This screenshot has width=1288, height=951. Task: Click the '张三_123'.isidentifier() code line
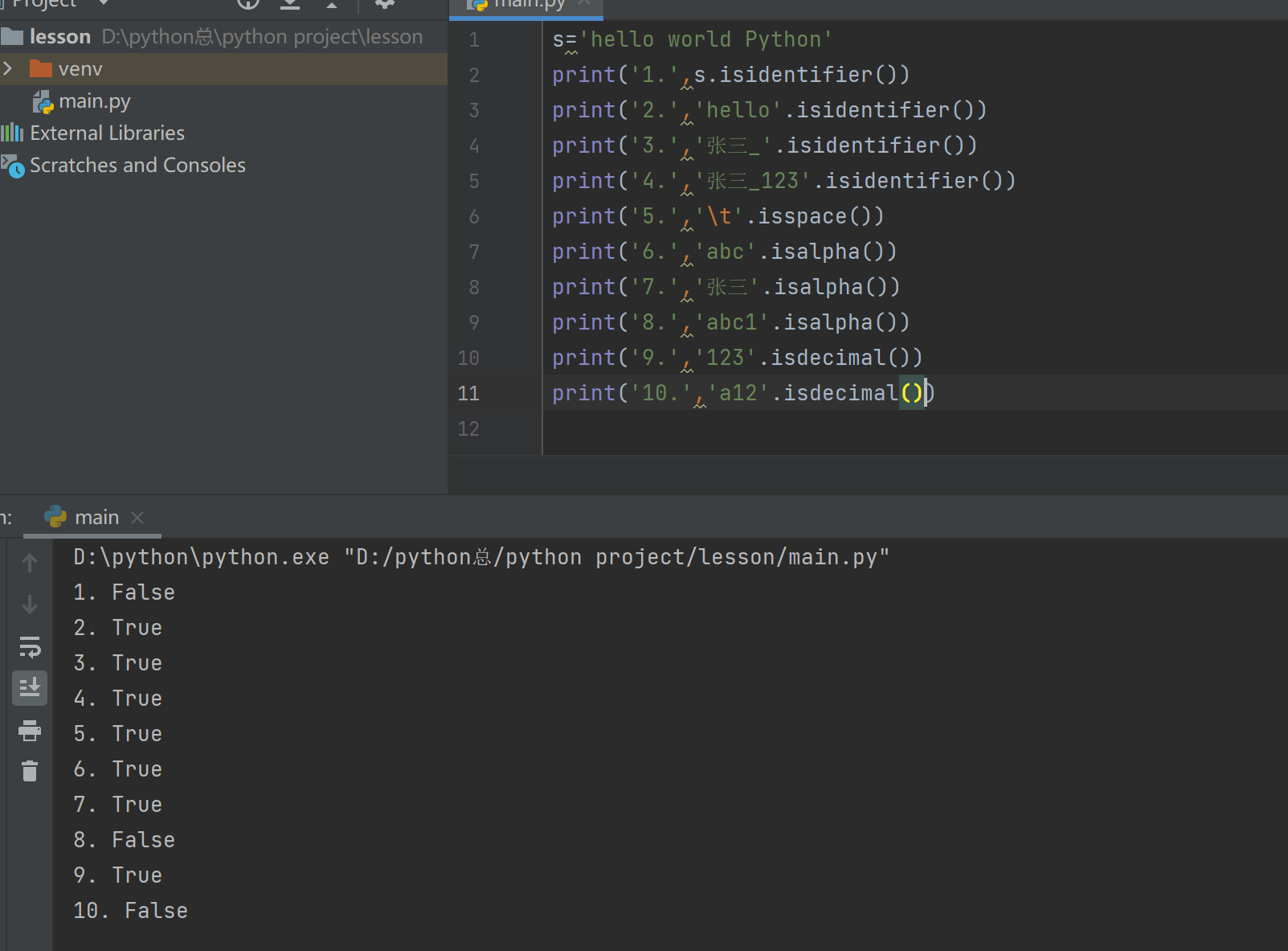pos(783,181)
